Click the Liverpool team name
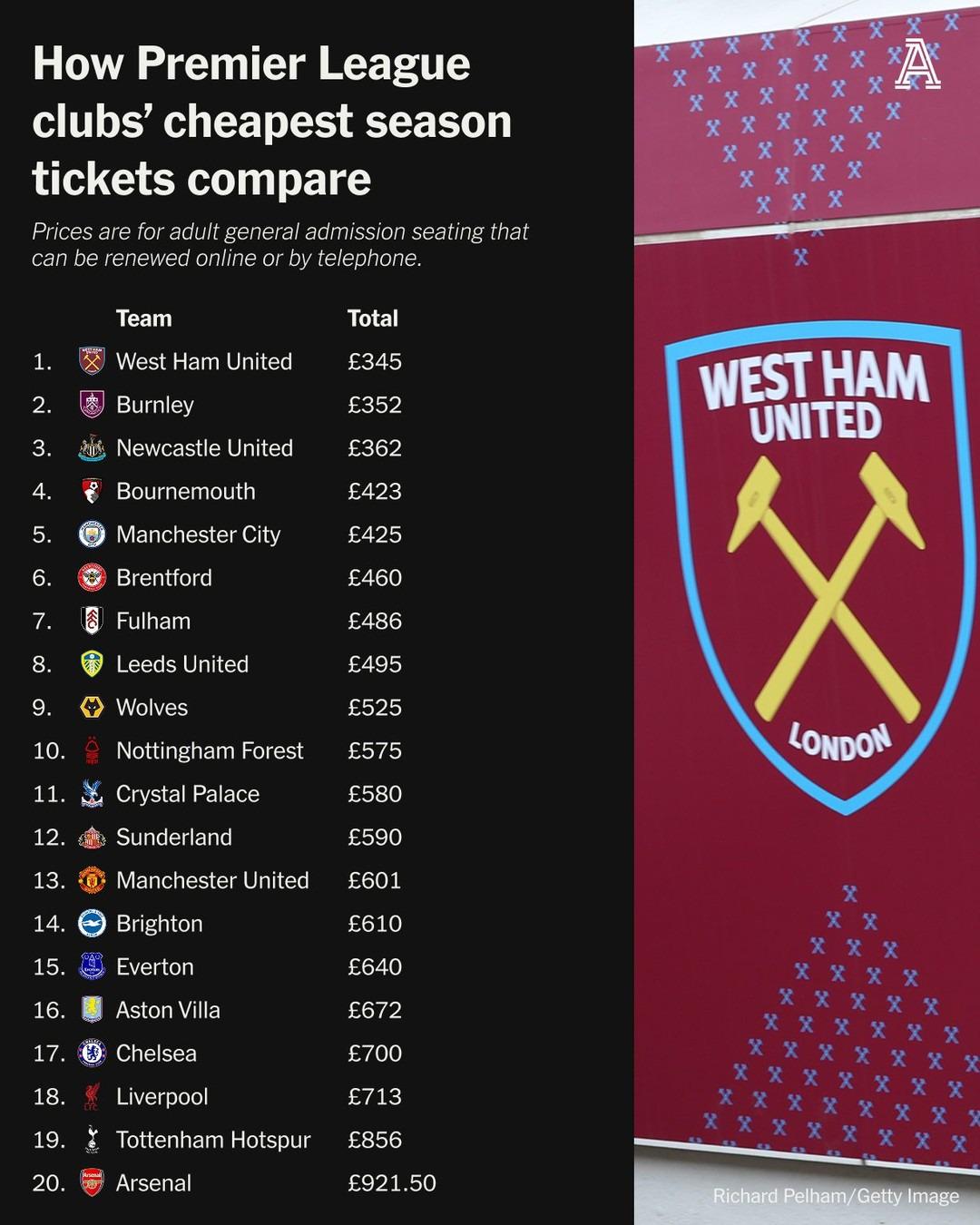This screenshot has height=1225, width=980. [x=162, y=1097]
